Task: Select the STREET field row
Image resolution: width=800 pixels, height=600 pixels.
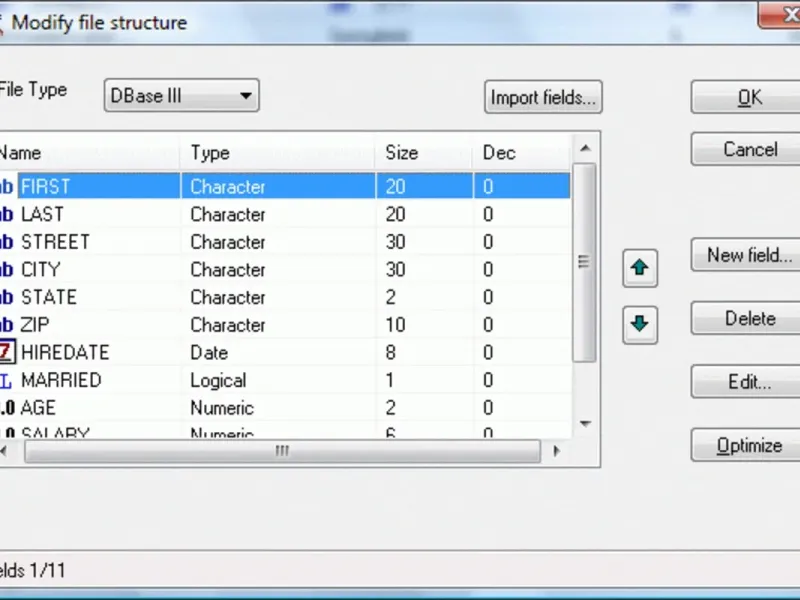Action: pos(285,242)
